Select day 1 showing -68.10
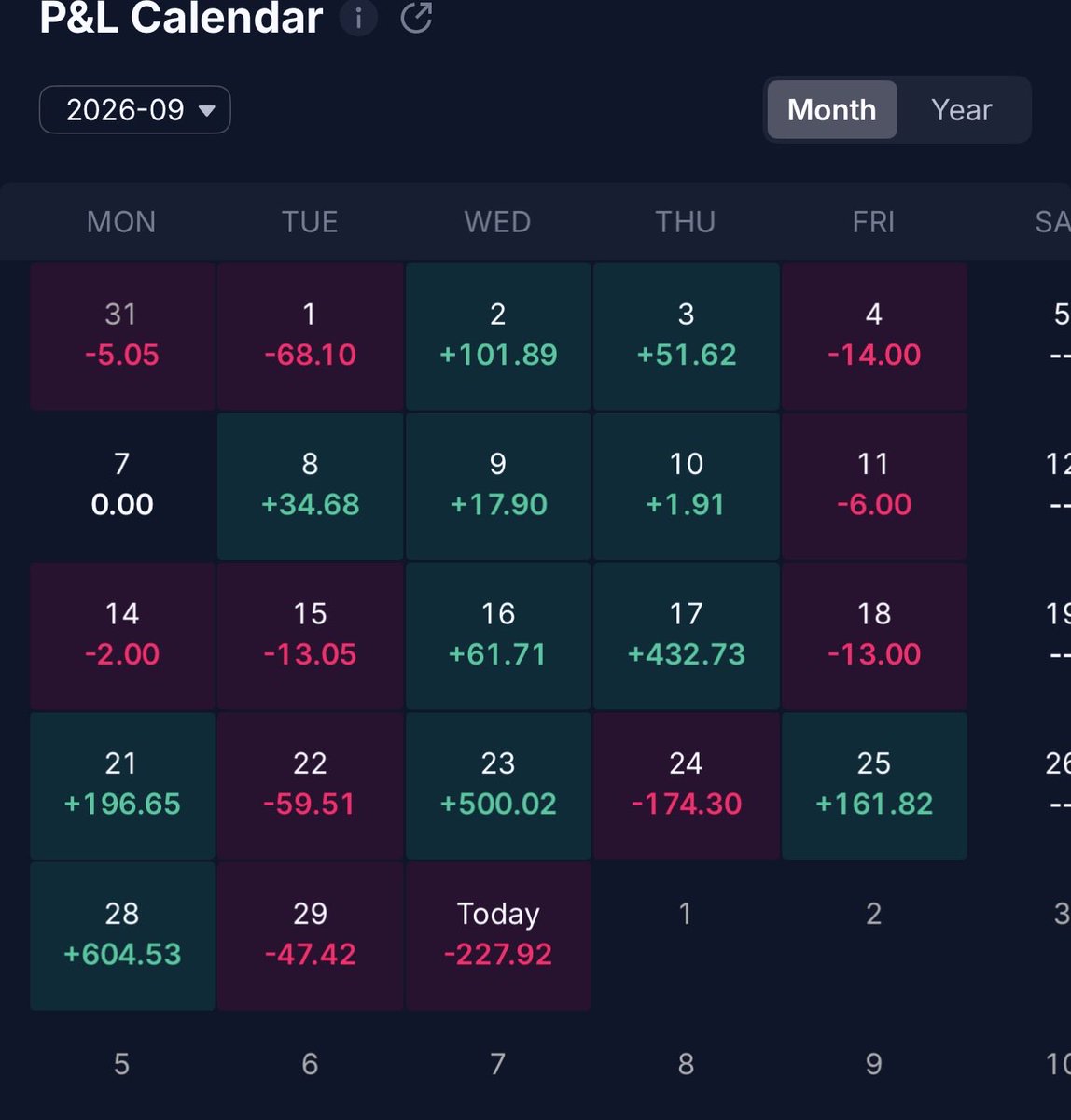1071x1120 pixels. 310,336
